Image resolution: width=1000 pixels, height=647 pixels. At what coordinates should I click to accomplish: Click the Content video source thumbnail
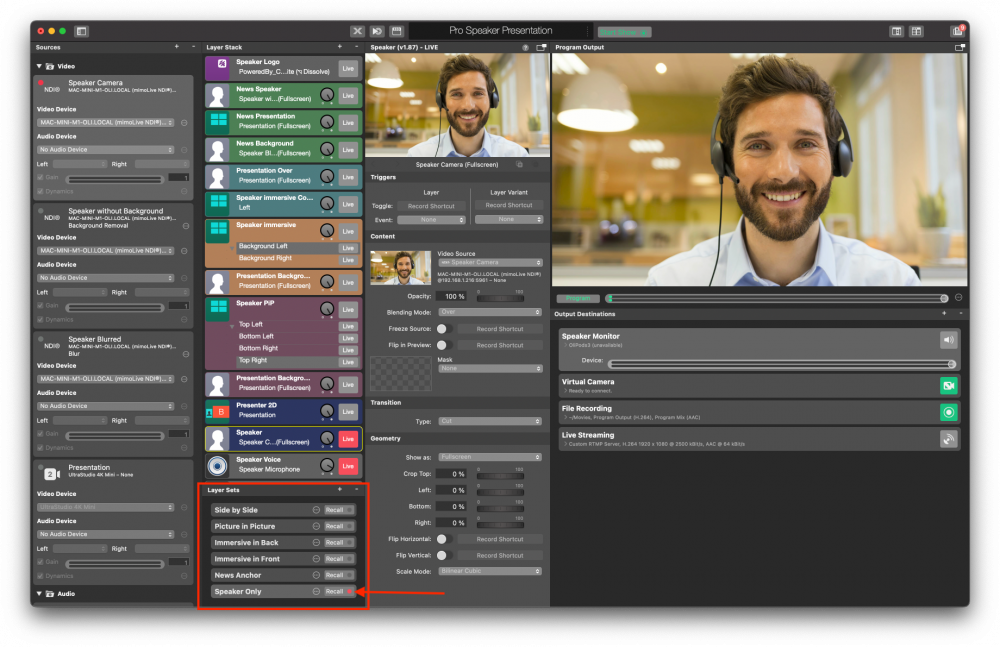[401, 268]
